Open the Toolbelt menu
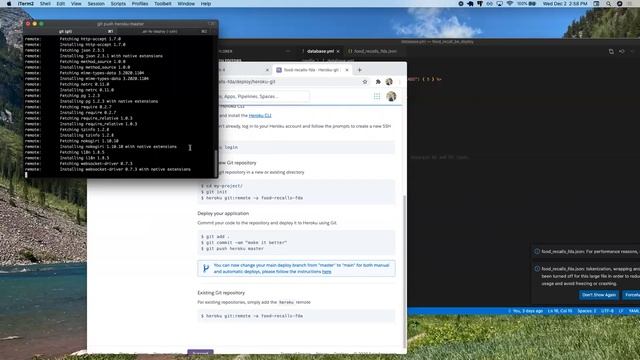 tap(162, 4)
